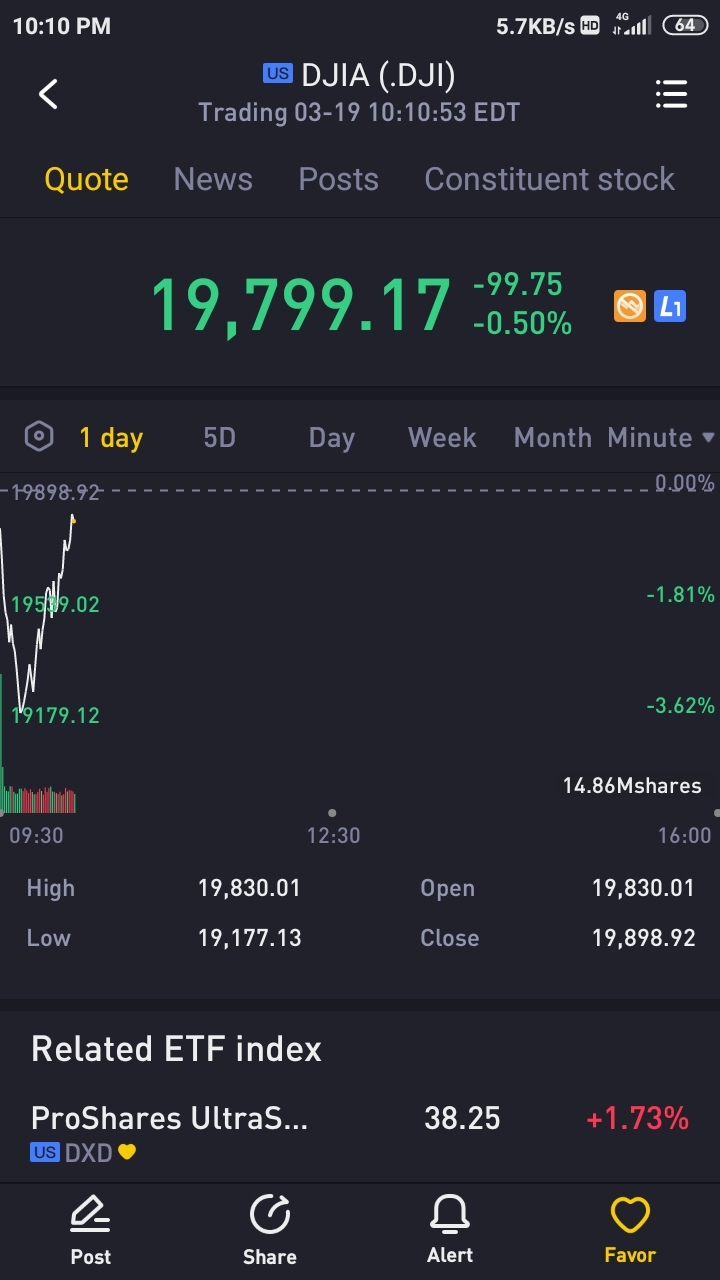Select the Week chart range
Image resolution: width=720 pixels, height=1280 pixels.
(x=442, y=438)
